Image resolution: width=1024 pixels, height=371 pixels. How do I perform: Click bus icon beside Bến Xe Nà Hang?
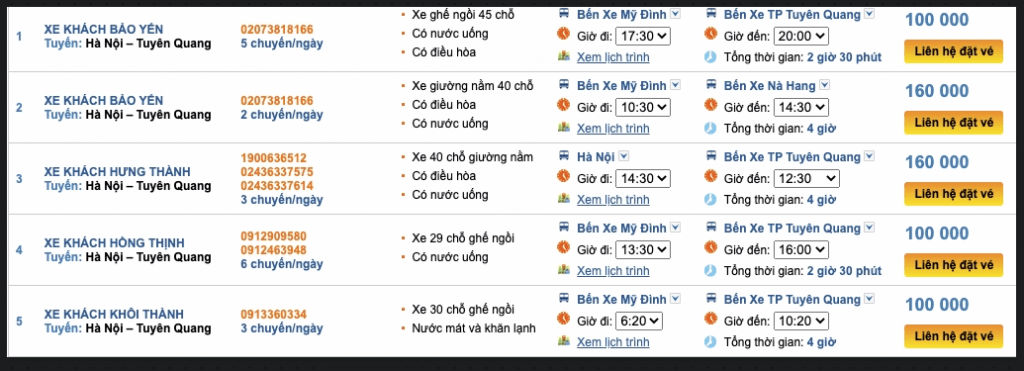point(711,85)
